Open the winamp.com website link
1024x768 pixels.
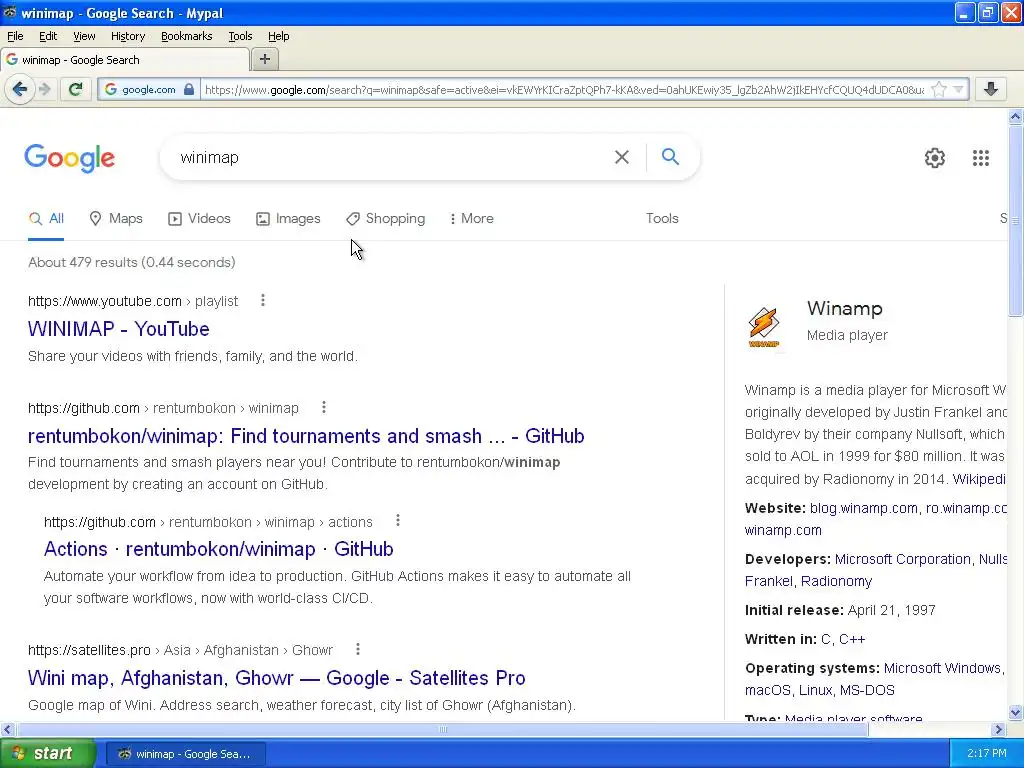coord(783,530)
